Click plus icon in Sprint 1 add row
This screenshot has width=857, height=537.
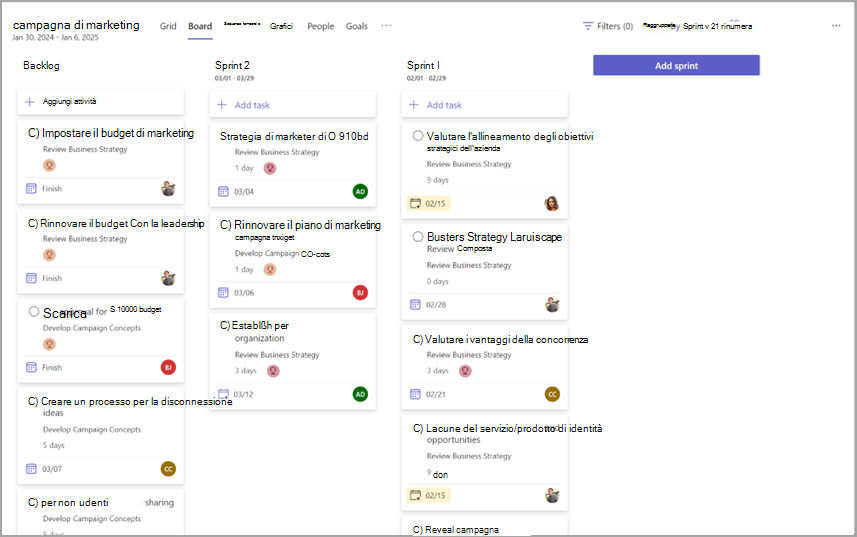[x=414, y=104]
